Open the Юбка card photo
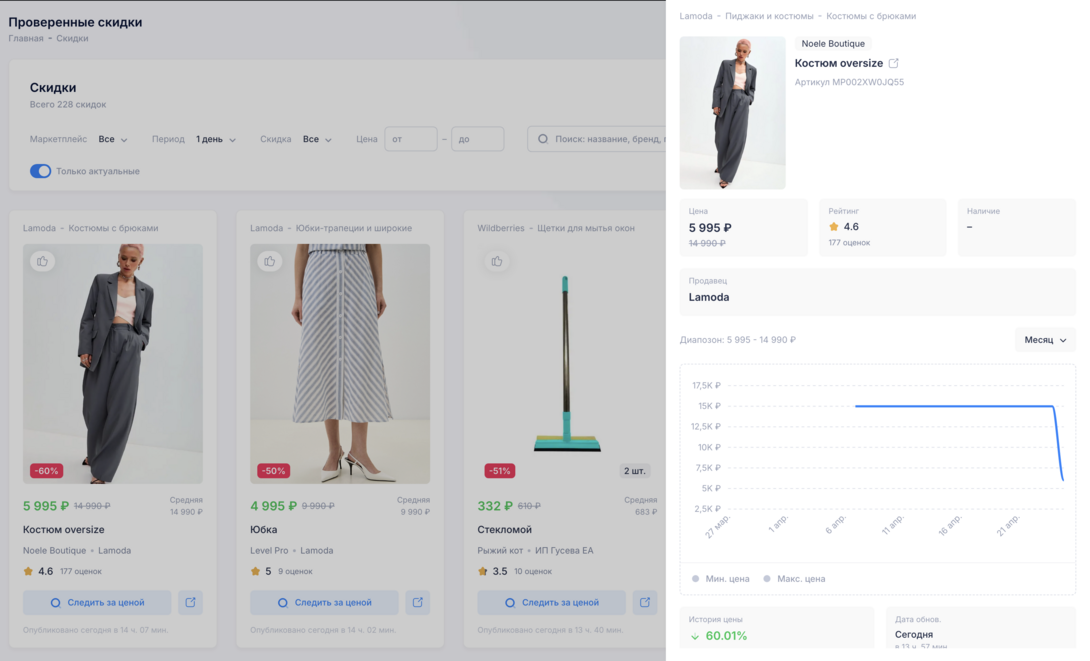This screenshot has height=661, width=1090. click(x=340, y=364)
